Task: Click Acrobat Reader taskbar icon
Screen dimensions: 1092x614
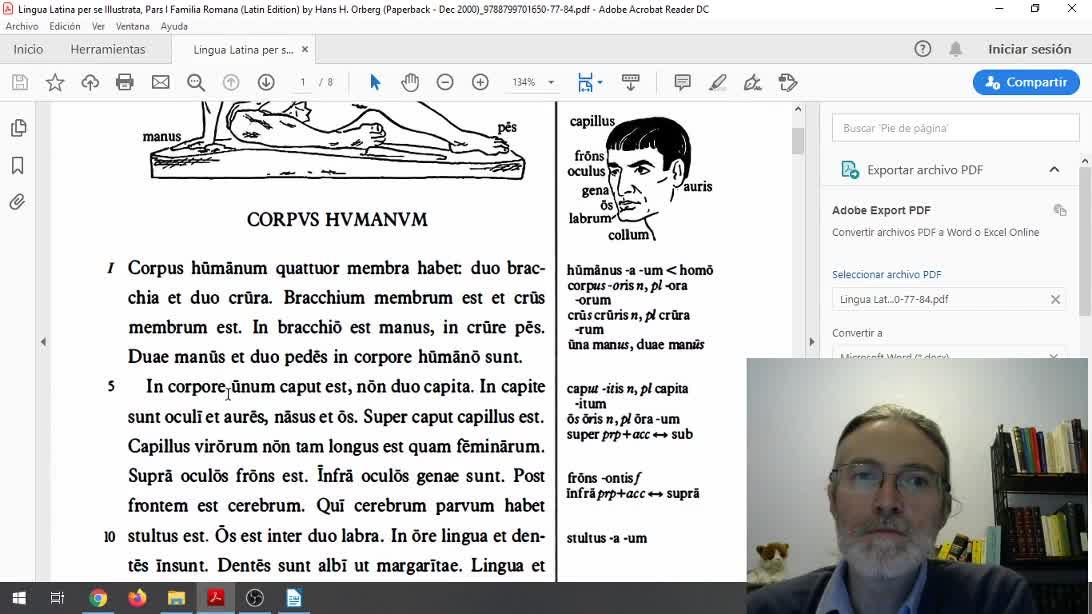Action: (x=216, y=598)
